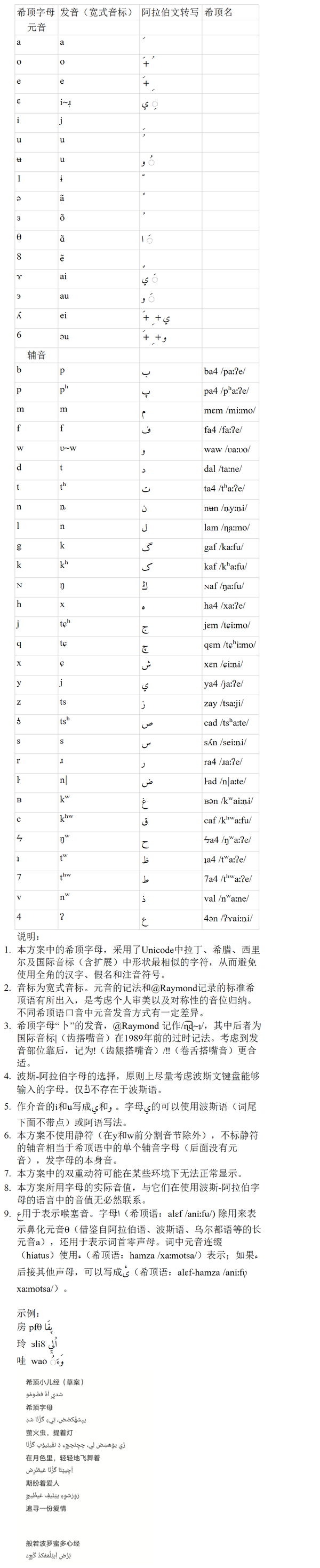The image size is (320, 1568).
Task: Select the 辅音 section heading
Action: (x=36, y=355)
